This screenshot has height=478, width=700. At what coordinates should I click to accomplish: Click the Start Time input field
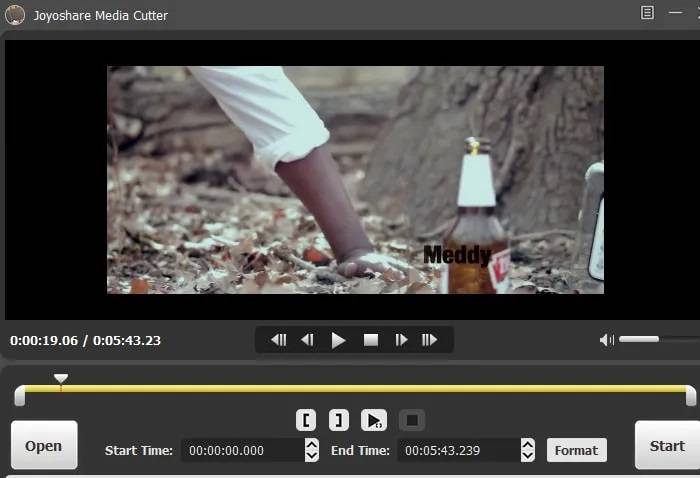click(243, 450)
